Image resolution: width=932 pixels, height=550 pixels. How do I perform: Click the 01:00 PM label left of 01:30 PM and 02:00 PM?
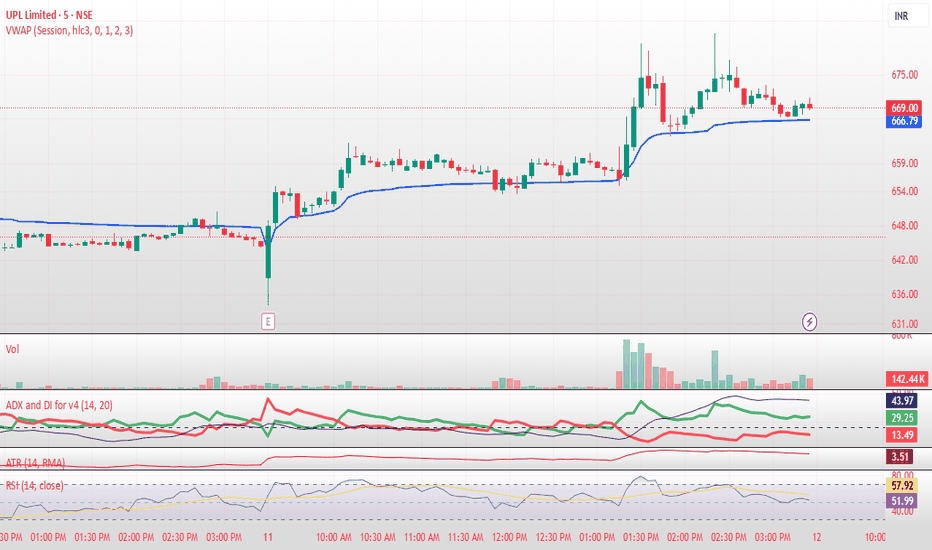click(x=48, y=537)
